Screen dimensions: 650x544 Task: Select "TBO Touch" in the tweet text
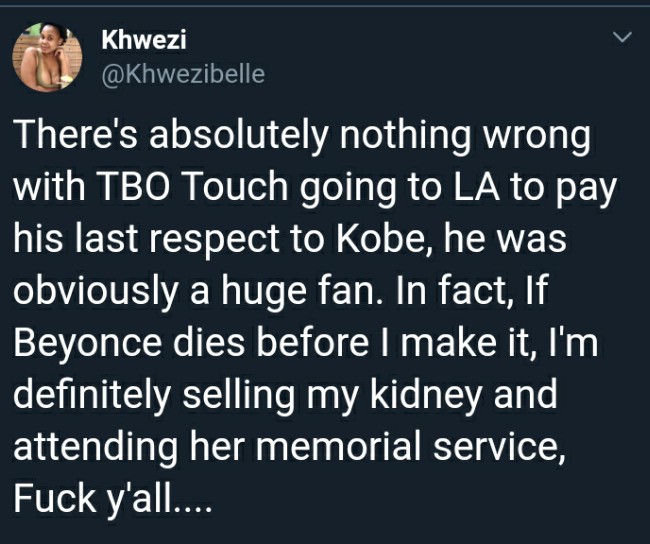[192, 187]
